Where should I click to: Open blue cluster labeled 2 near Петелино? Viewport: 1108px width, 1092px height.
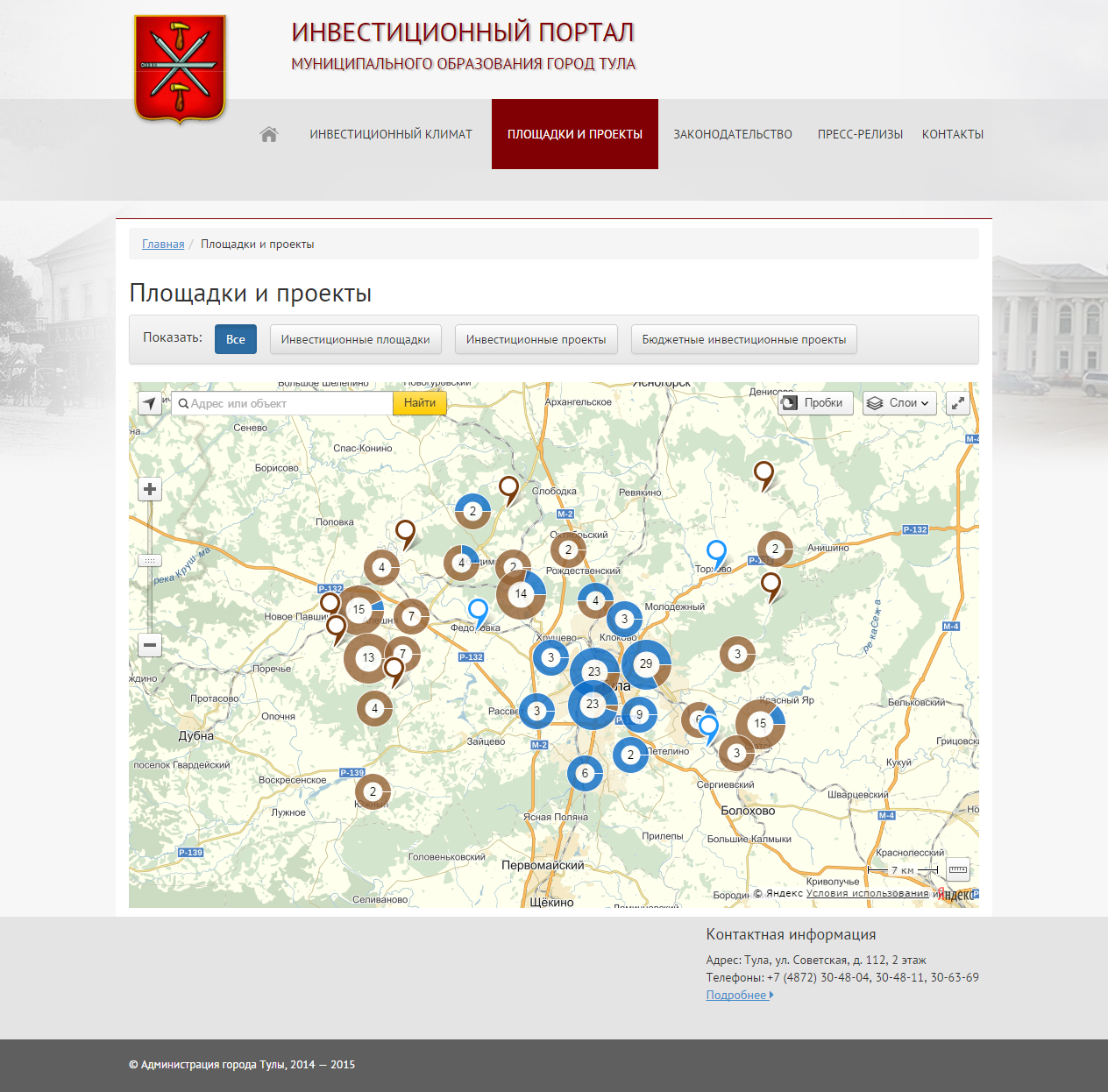630,755
